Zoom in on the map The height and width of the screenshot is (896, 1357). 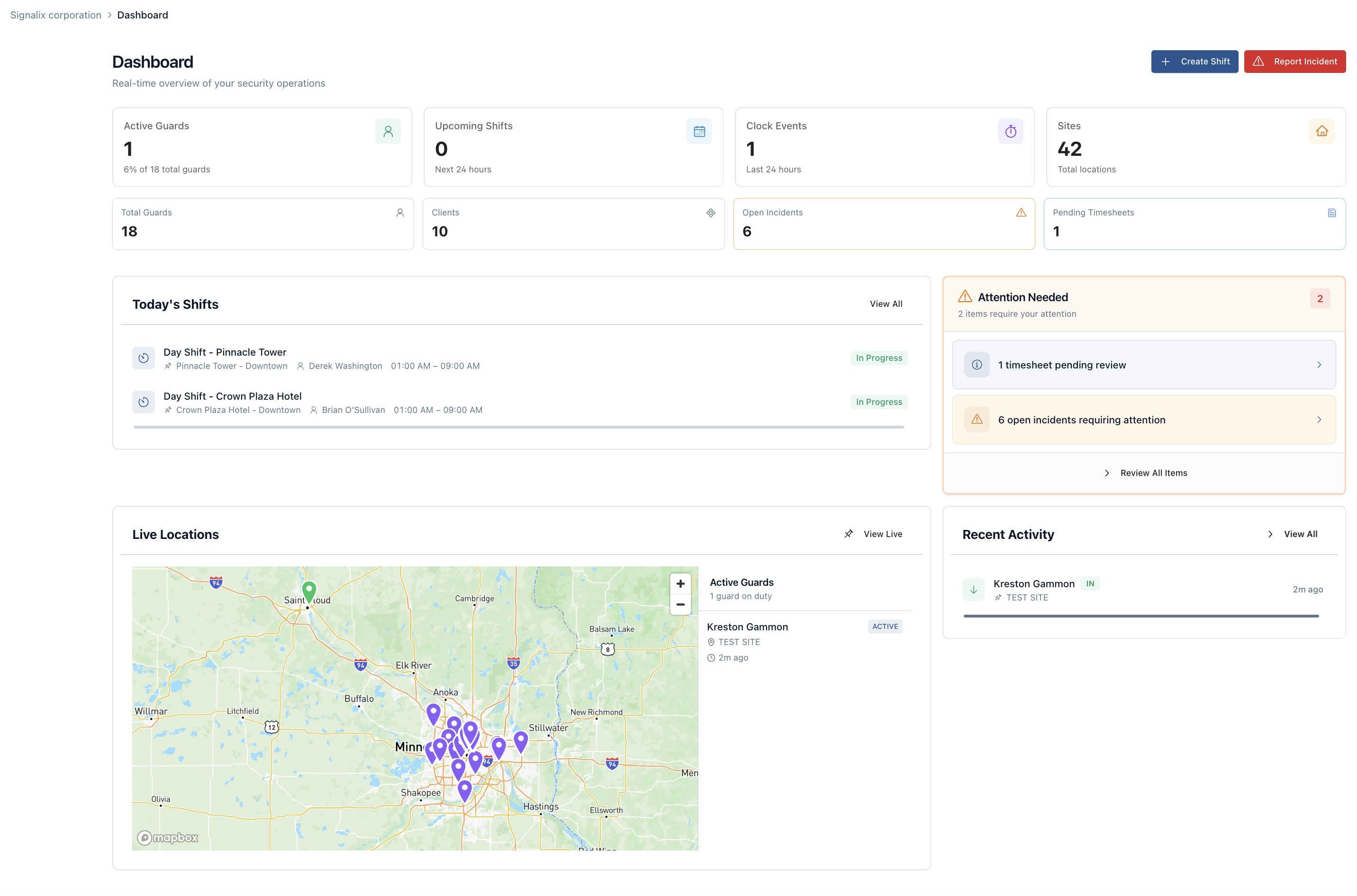pyautogui.click(x=679, y=583)
